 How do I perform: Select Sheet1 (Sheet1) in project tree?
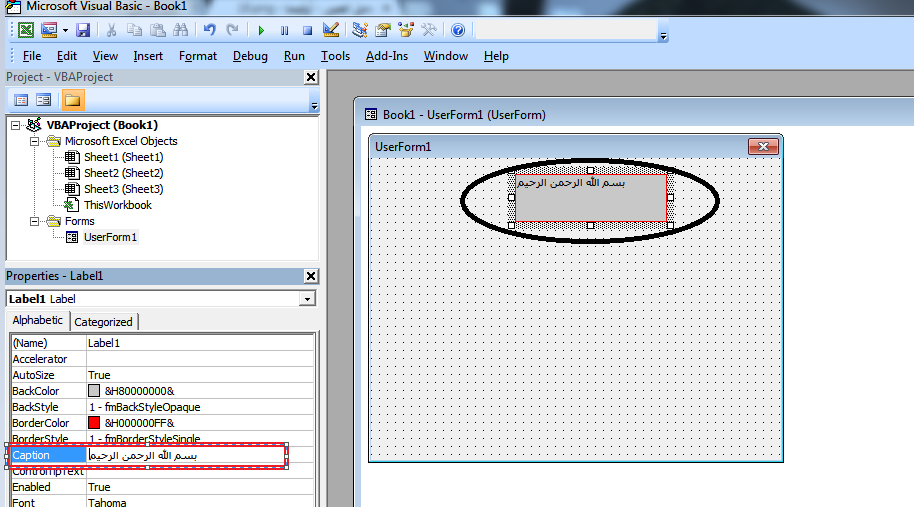[123, 157]
